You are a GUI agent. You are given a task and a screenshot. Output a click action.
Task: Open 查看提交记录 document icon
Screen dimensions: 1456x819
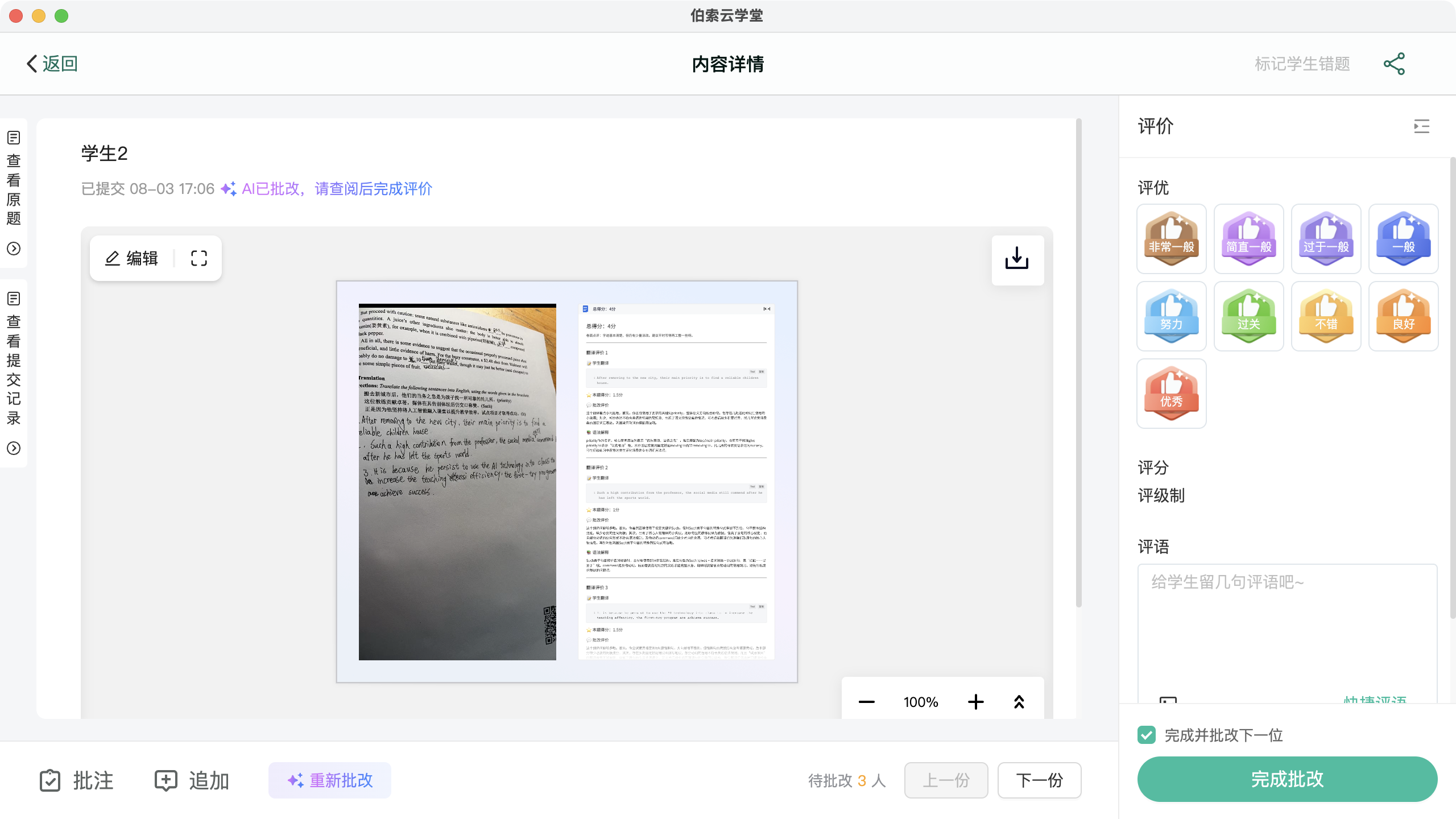click(x=14, y=299)
